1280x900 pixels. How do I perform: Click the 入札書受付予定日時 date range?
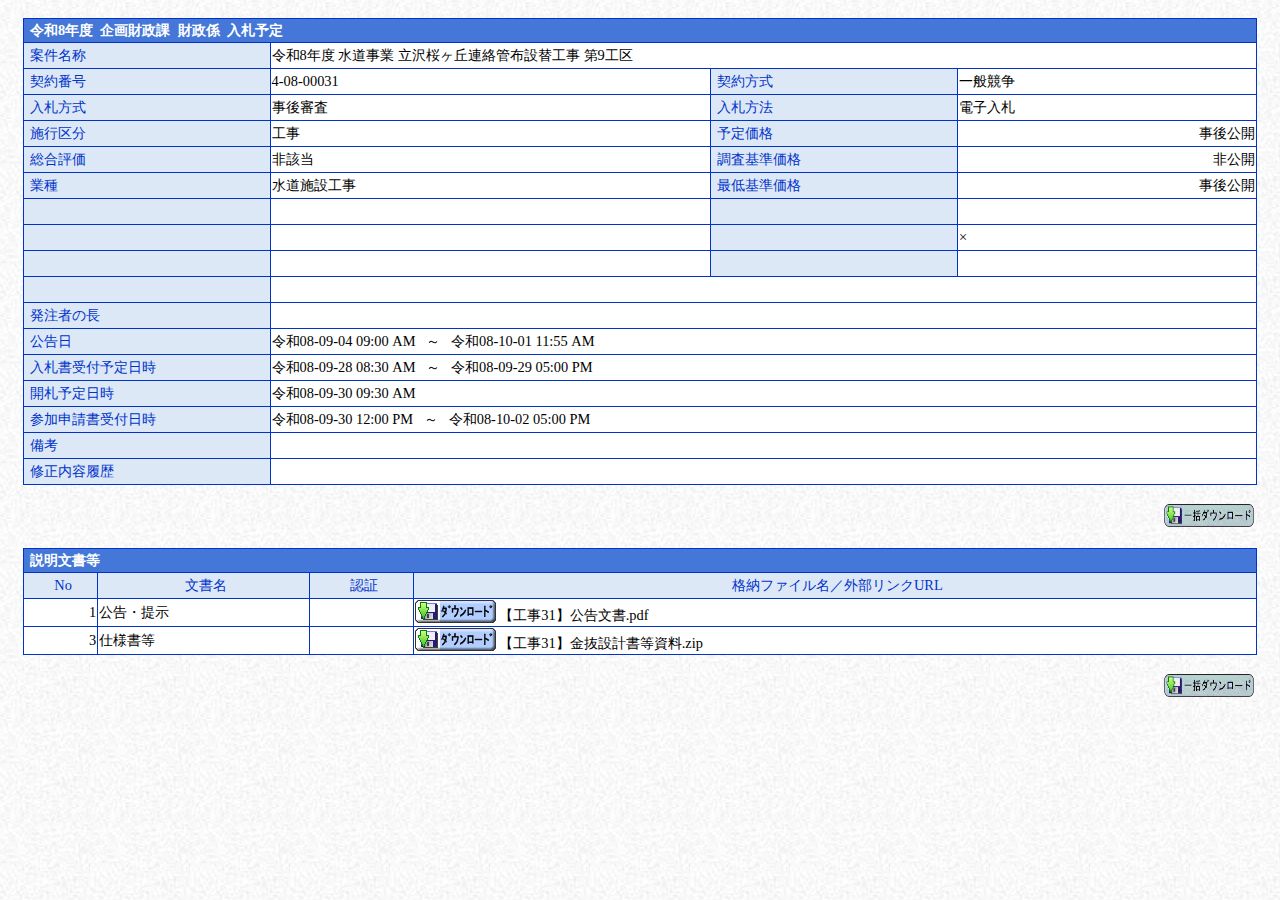[x=432, y=368]
